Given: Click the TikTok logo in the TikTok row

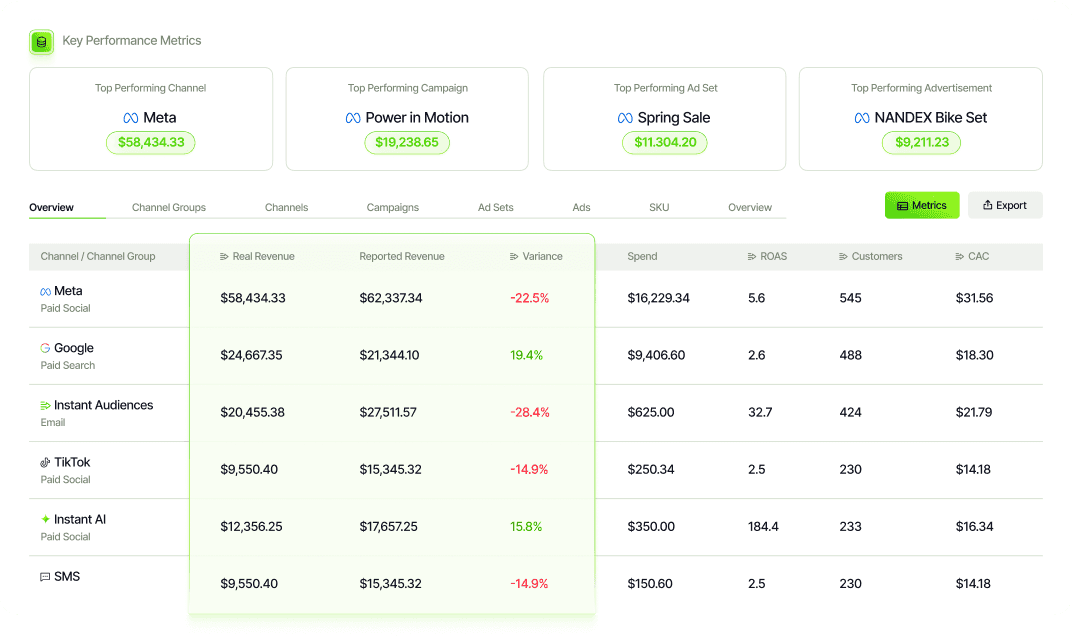Looking at the screenshot, I should (x=45, y=462).
